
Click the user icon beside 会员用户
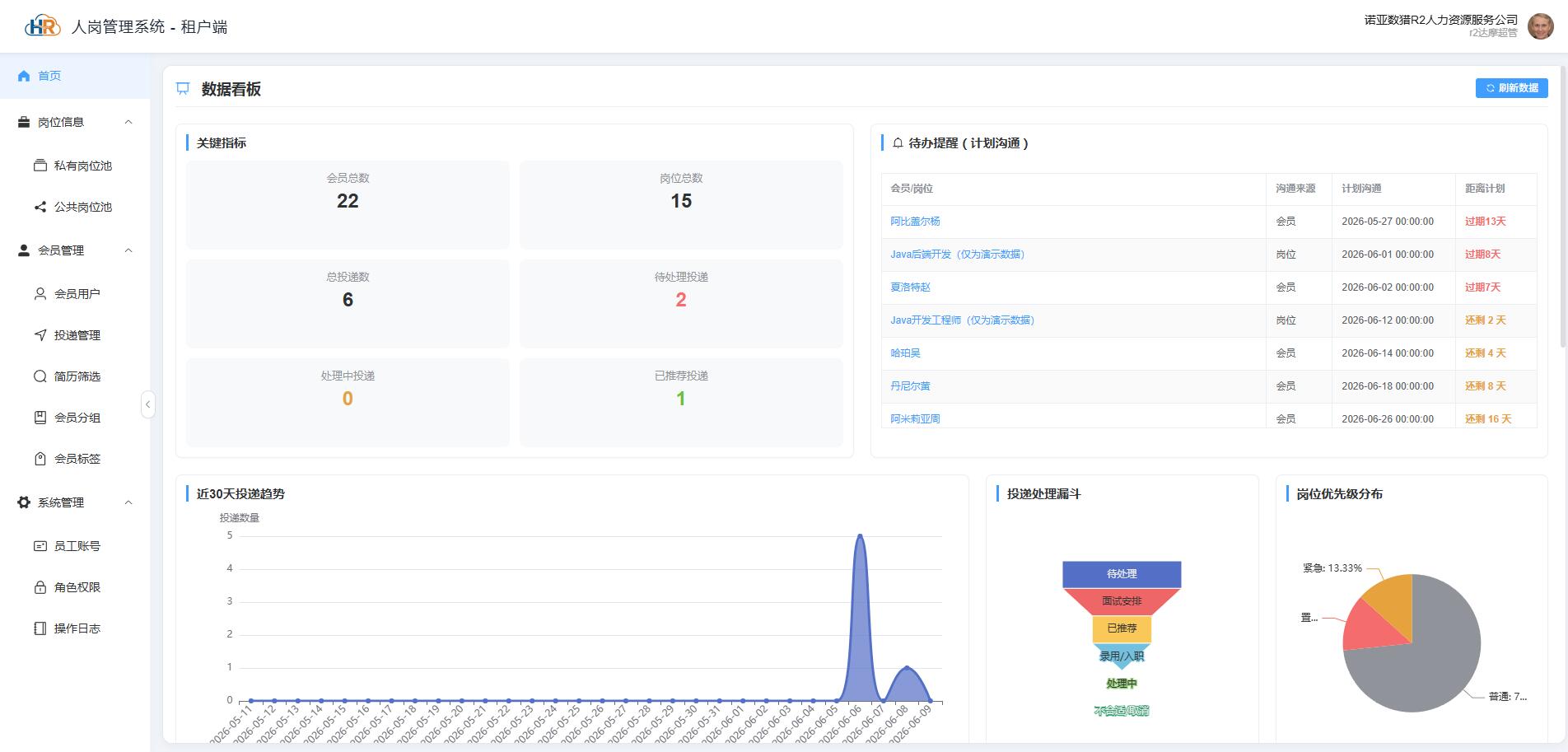(x=40, y=293)
